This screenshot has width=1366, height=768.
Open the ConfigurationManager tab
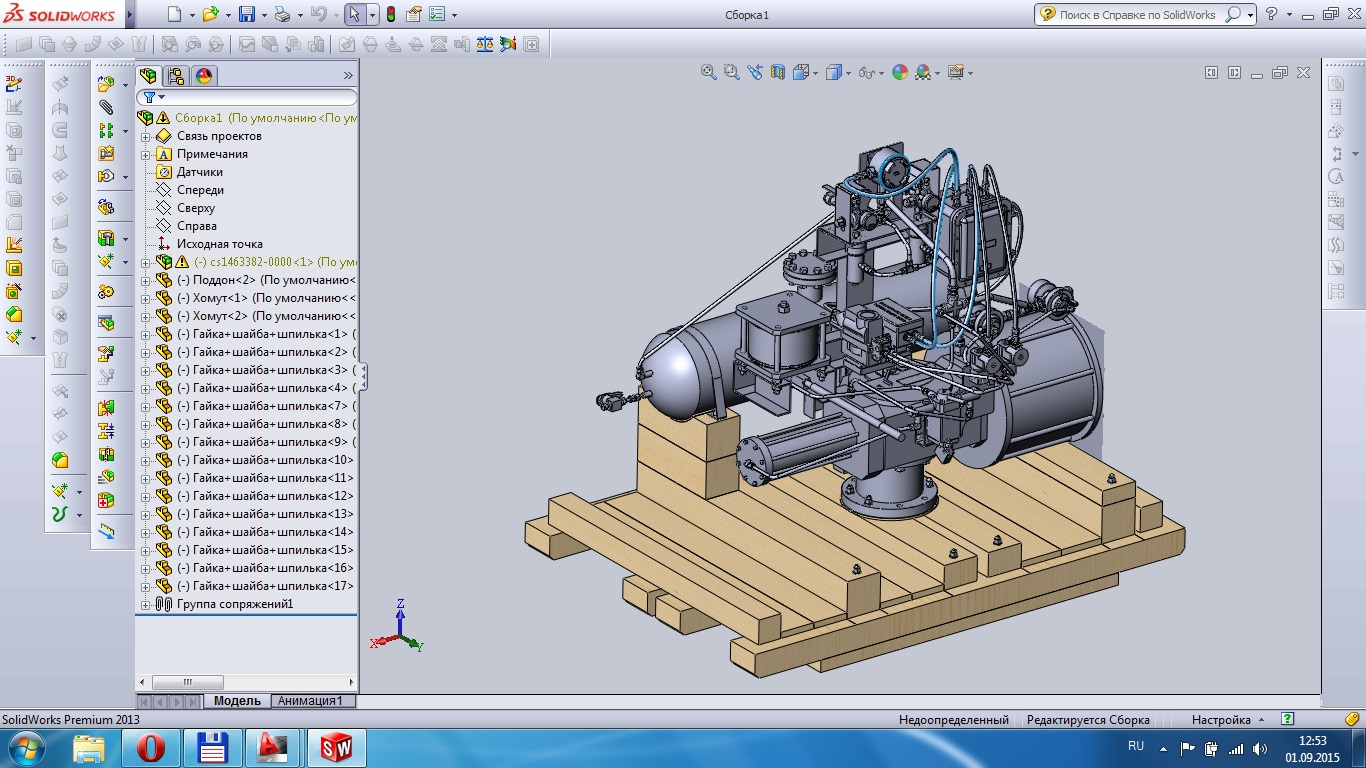[176, 75]
